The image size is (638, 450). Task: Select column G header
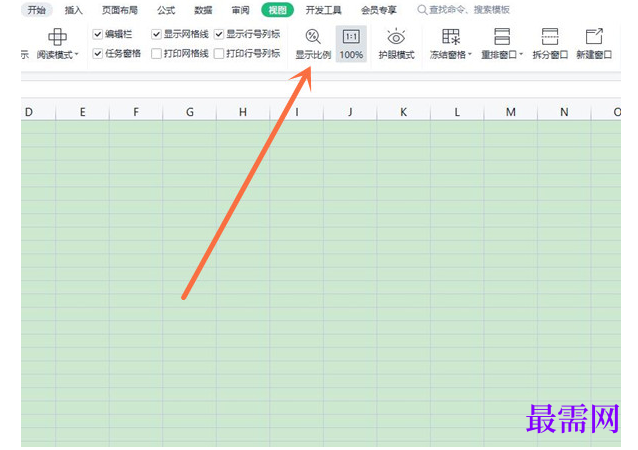pyautogui.click(x=190, y=112)
